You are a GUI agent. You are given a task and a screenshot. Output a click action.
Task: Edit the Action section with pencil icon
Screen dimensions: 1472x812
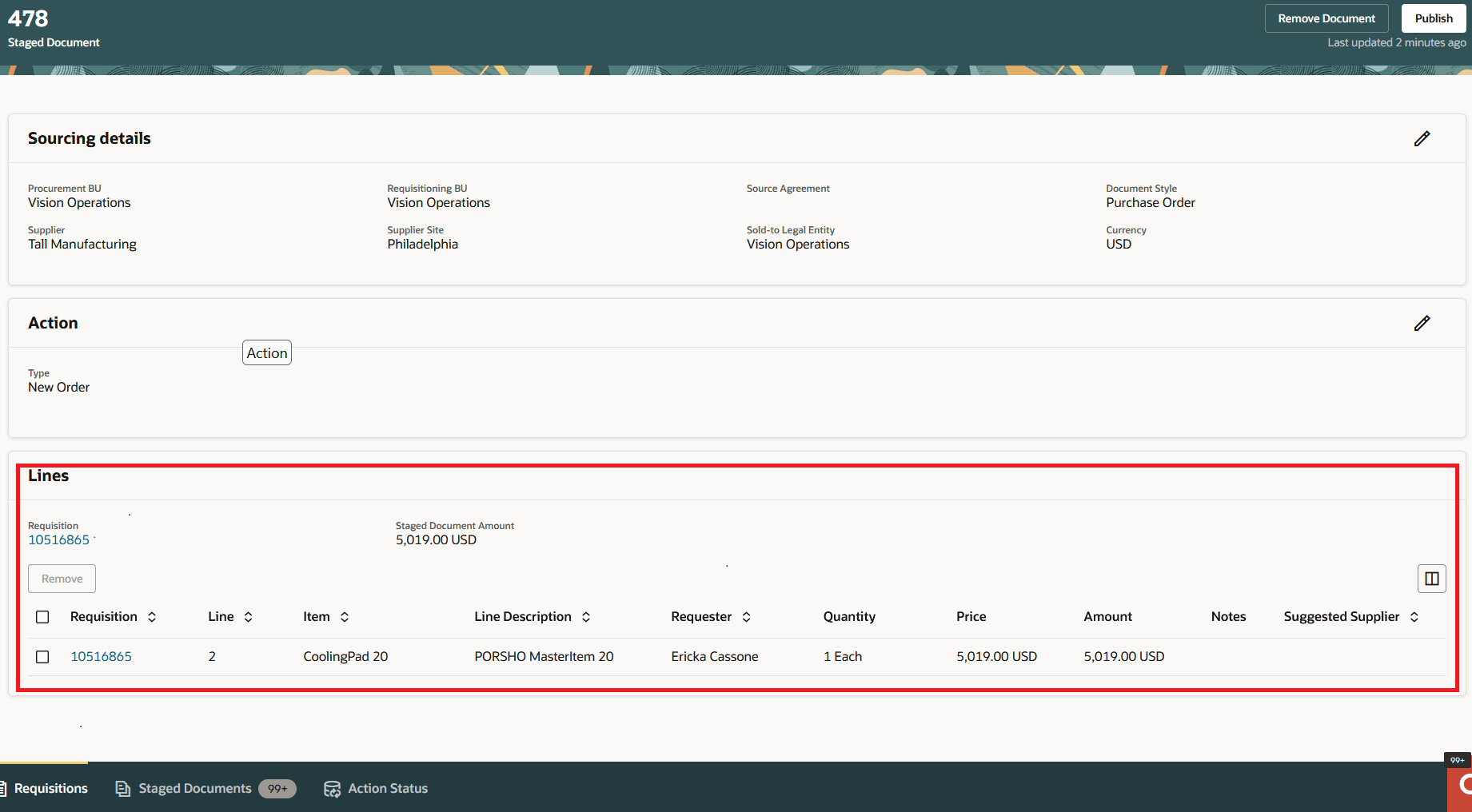[x=1422, y=323]
